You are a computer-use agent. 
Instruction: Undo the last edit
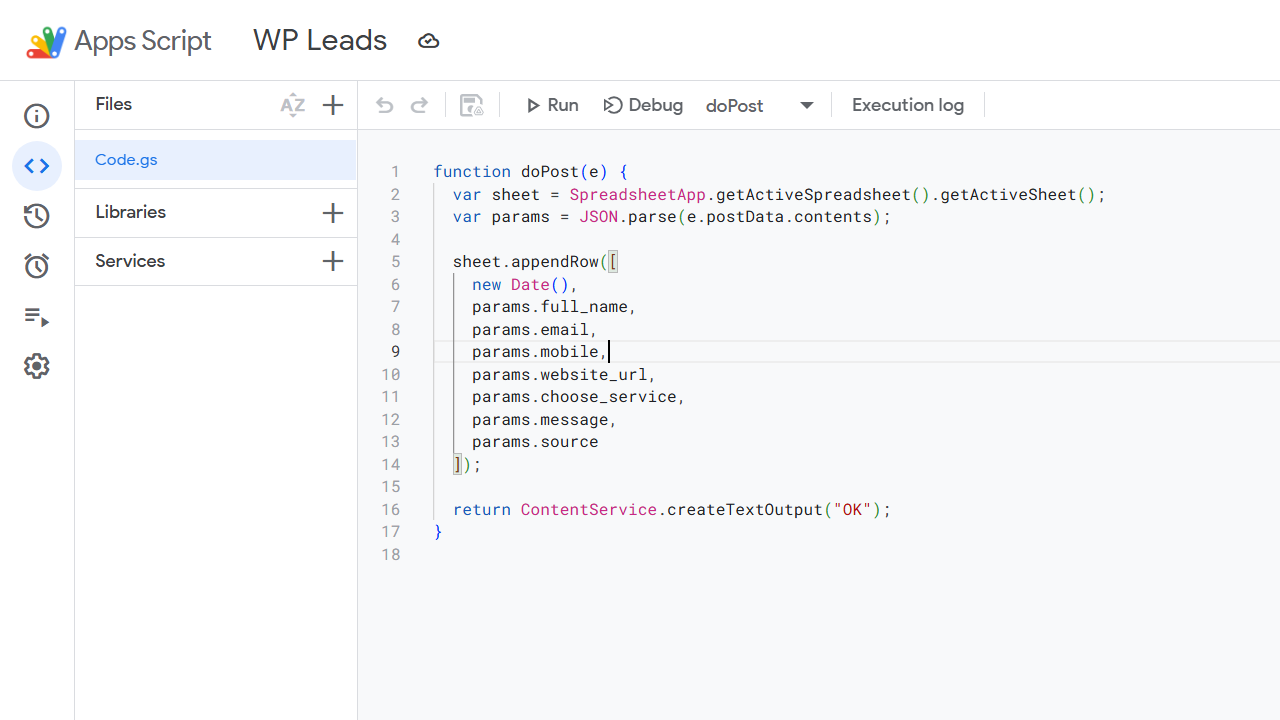click(384, 105)
